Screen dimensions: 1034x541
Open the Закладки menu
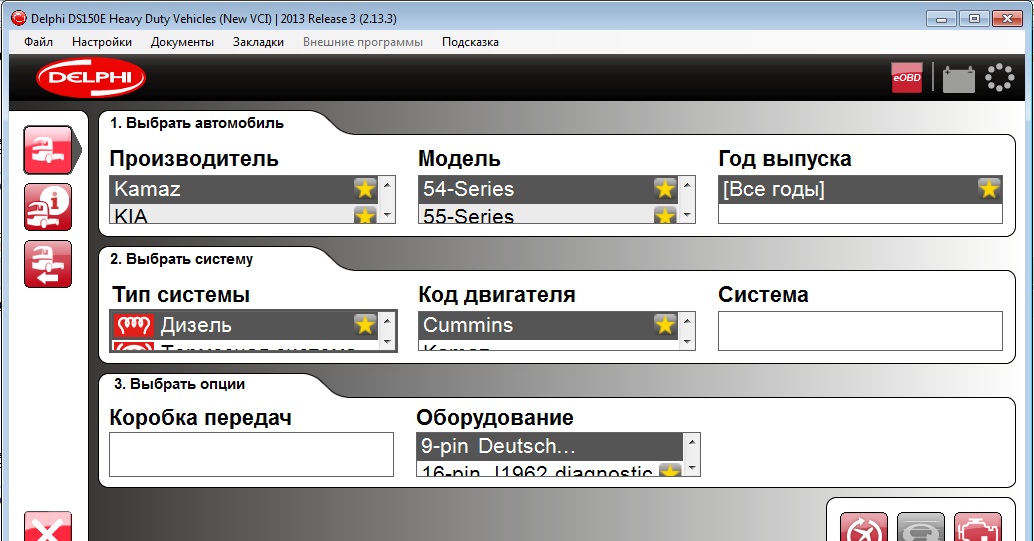pos(258,42)
